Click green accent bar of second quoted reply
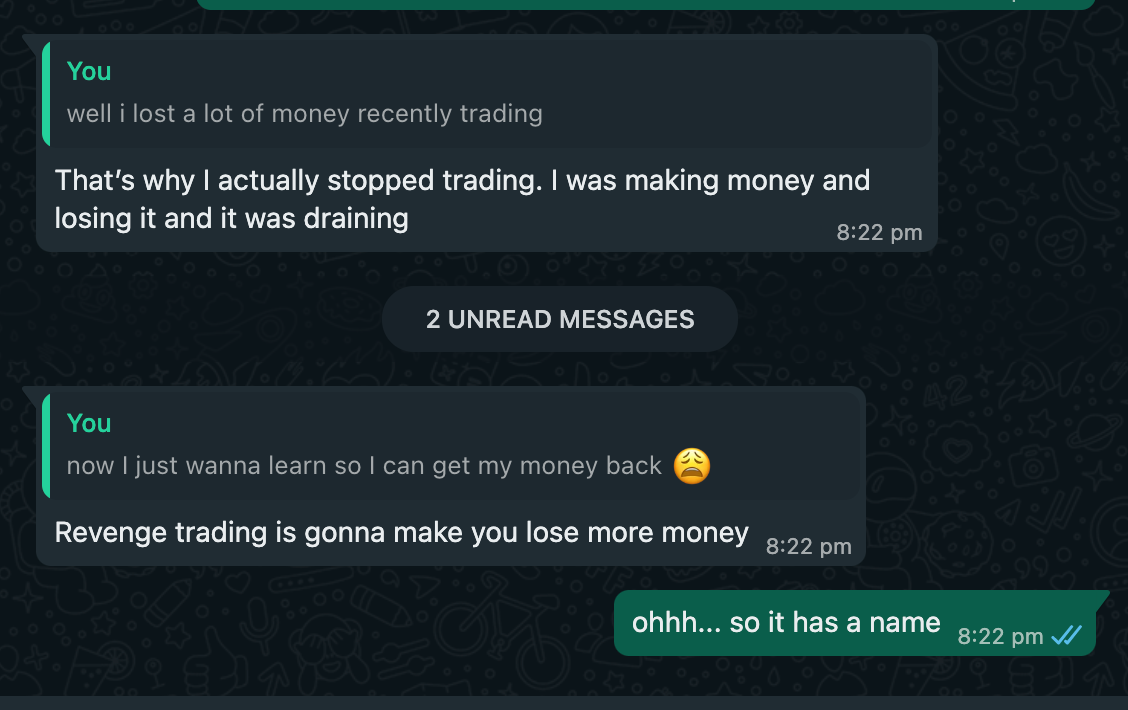This screenshot has height=710, width=1128. click(46, 446)
